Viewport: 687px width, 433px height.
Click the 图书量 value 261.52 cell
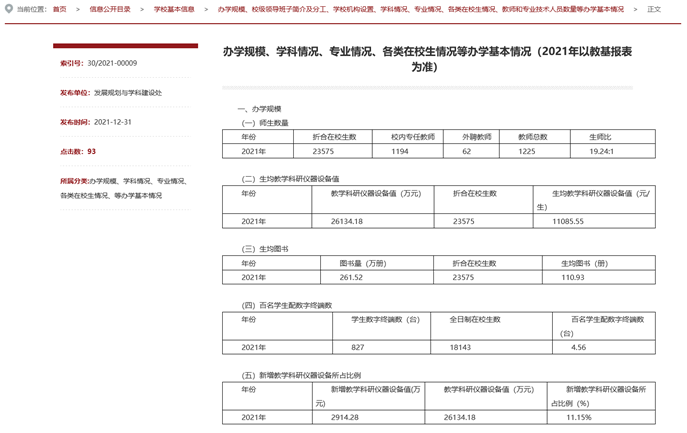point(351,277)
